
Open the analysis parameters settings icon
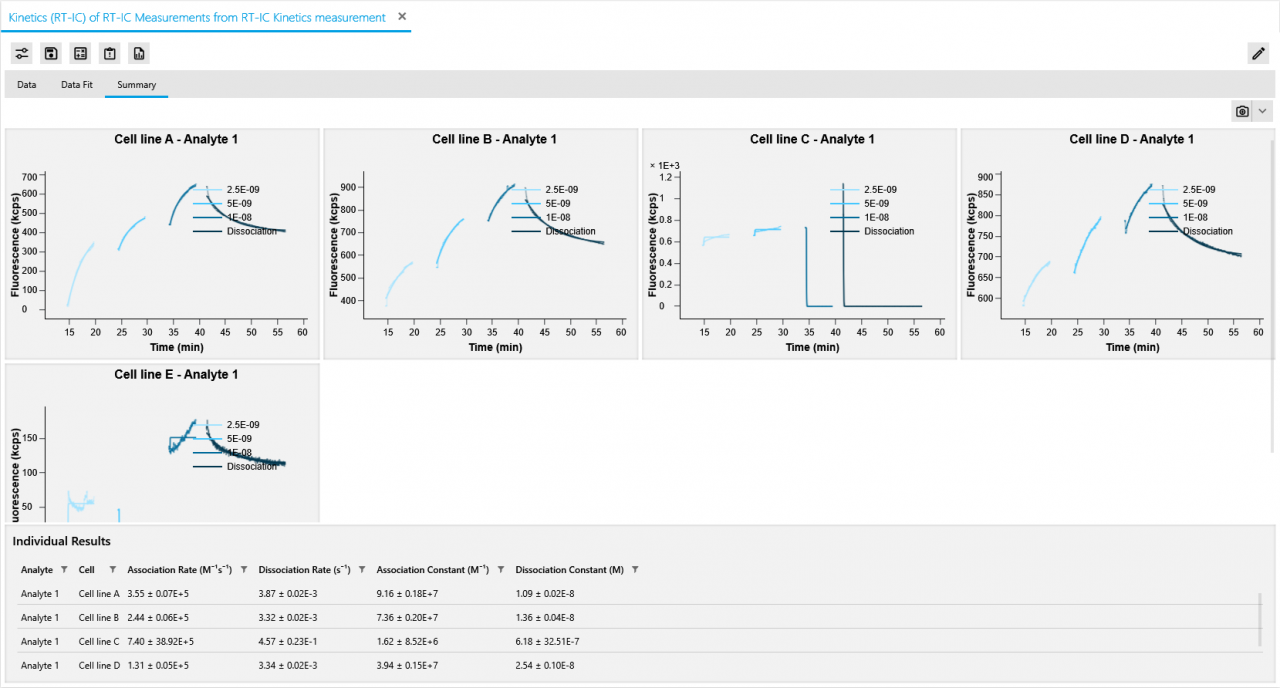tap(21, 53)
